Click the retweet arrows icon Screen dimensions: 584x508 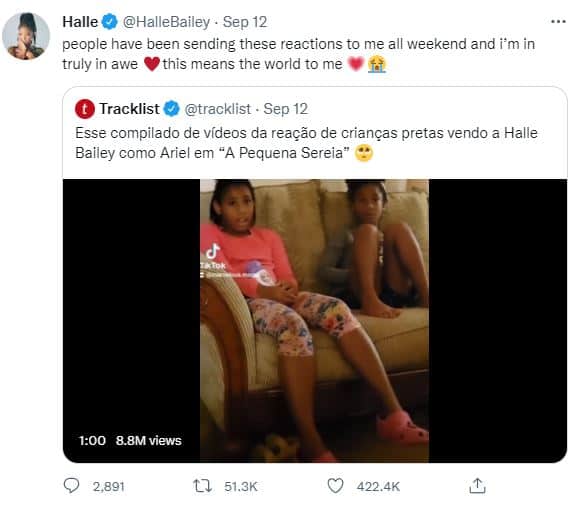pyautogui.click(x=202, y=486)
